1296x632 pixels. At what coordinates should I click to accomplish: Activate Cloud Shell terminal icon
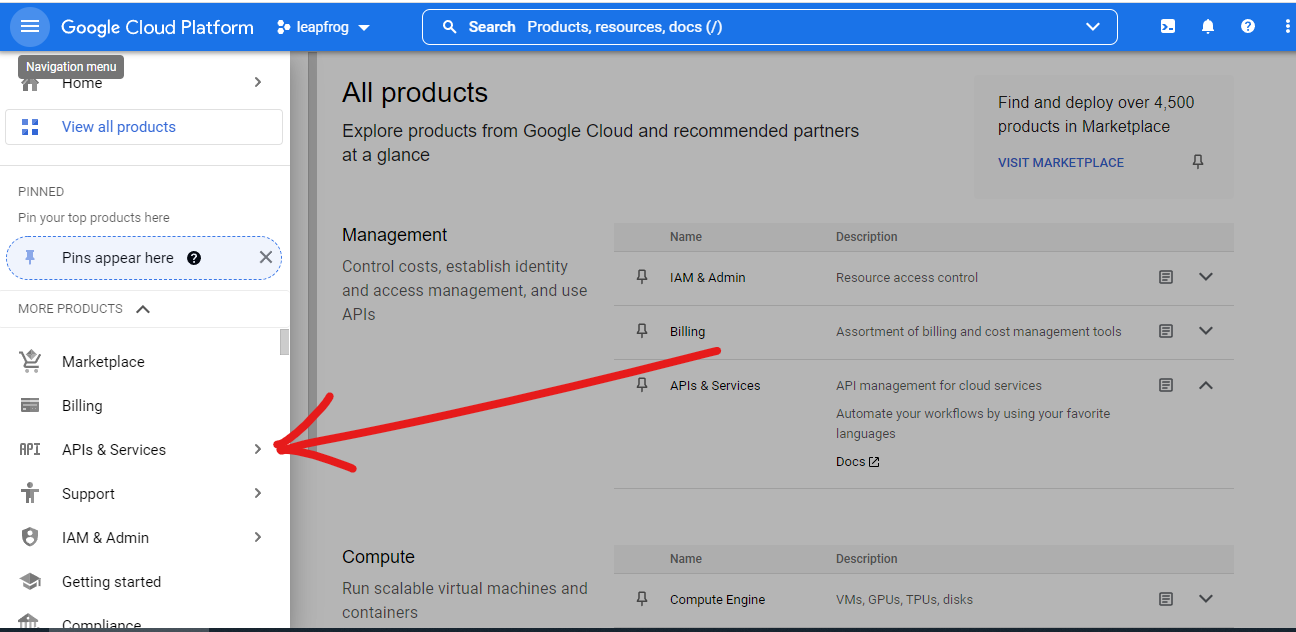pyautogui.click(x=1167, y=27)
